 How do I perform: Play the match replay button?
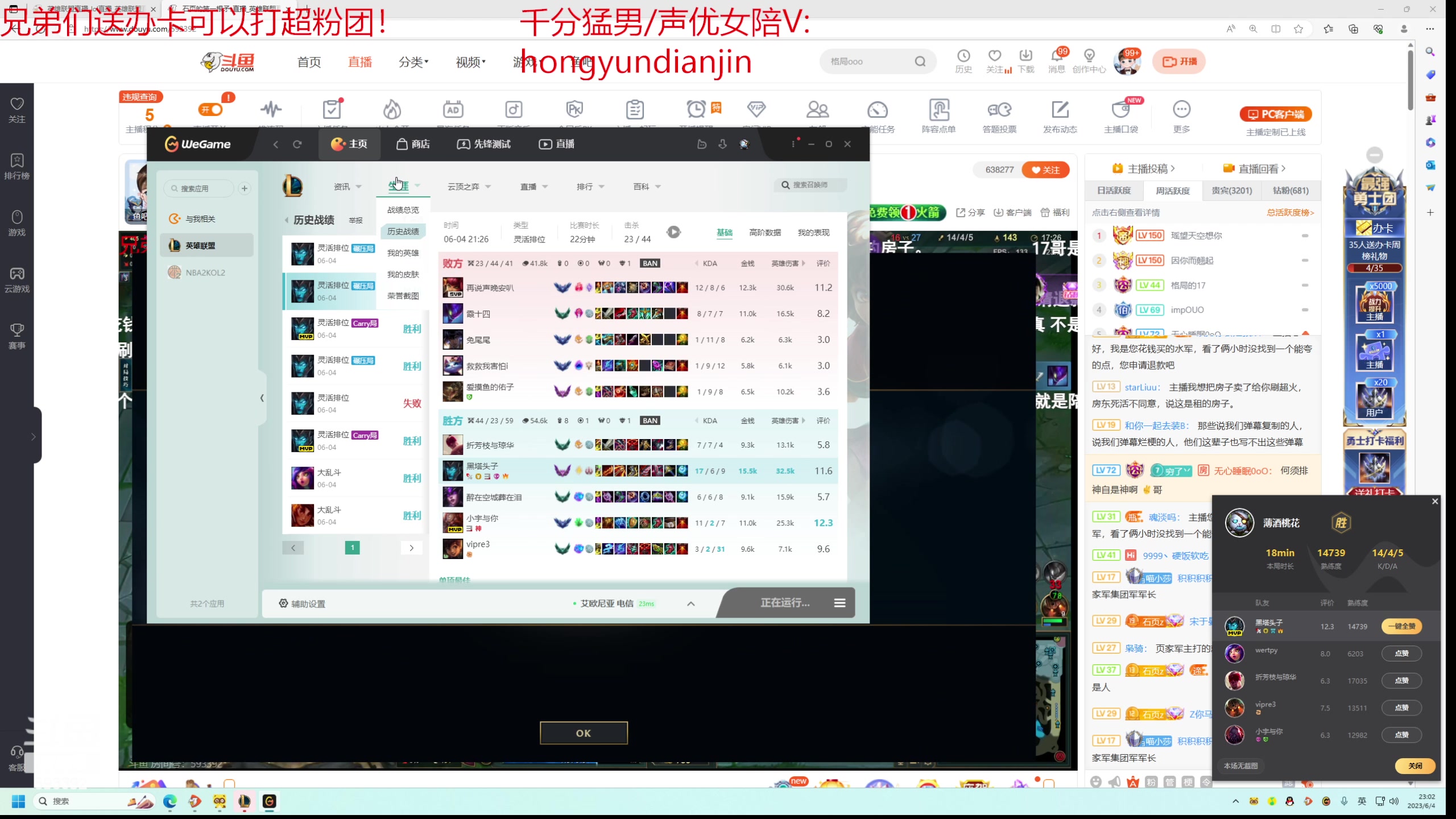tap(673, 232)
